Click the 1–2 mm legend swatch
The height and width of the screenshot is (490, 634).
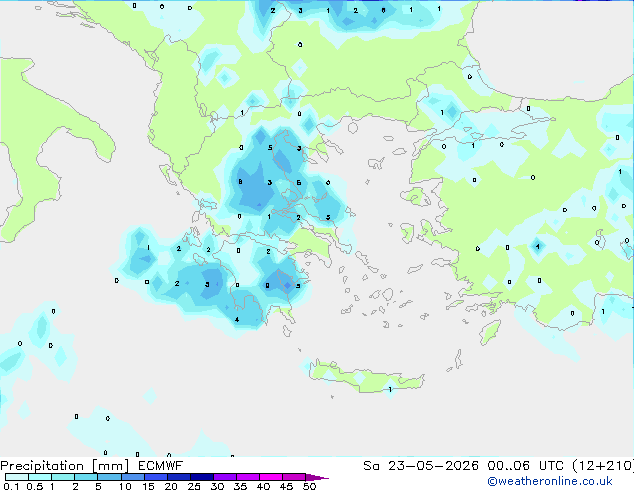63,477
